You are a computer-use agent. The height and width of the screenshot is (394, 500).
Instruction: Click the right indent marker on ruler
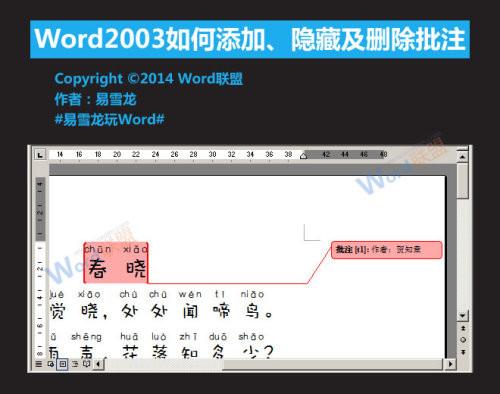click(x=303, y=156)
